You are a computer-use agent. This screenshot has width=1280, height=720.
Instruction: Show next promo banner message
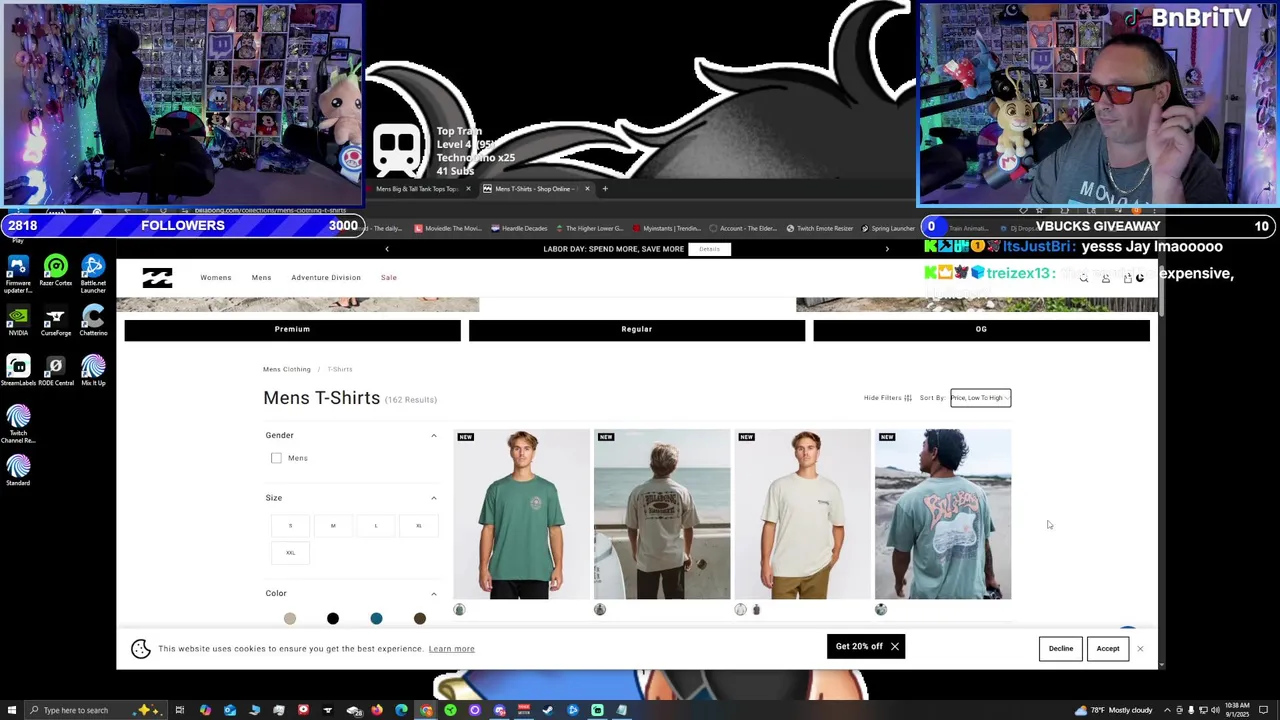(x=887, y=249)
